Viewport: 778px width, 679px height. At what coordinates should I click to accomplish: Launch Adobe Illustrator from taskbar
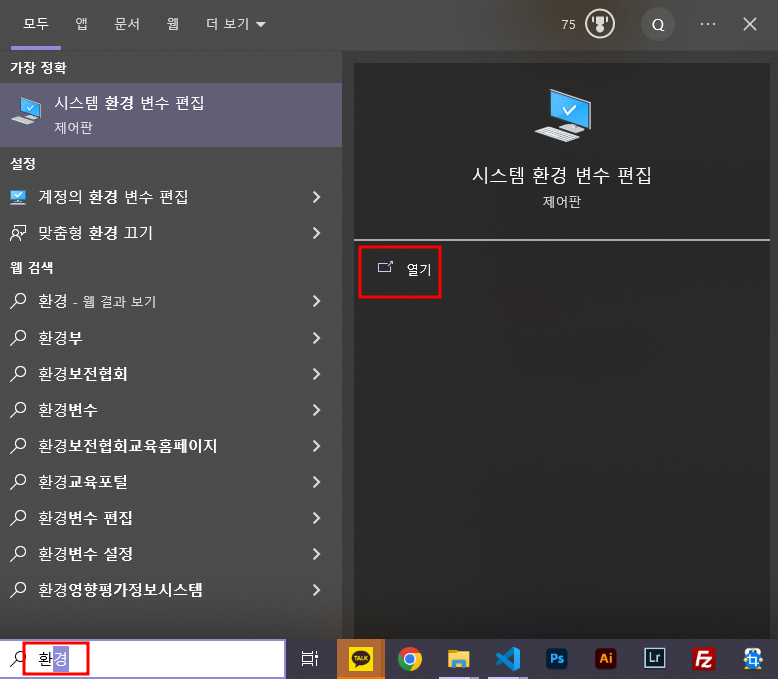606,659
